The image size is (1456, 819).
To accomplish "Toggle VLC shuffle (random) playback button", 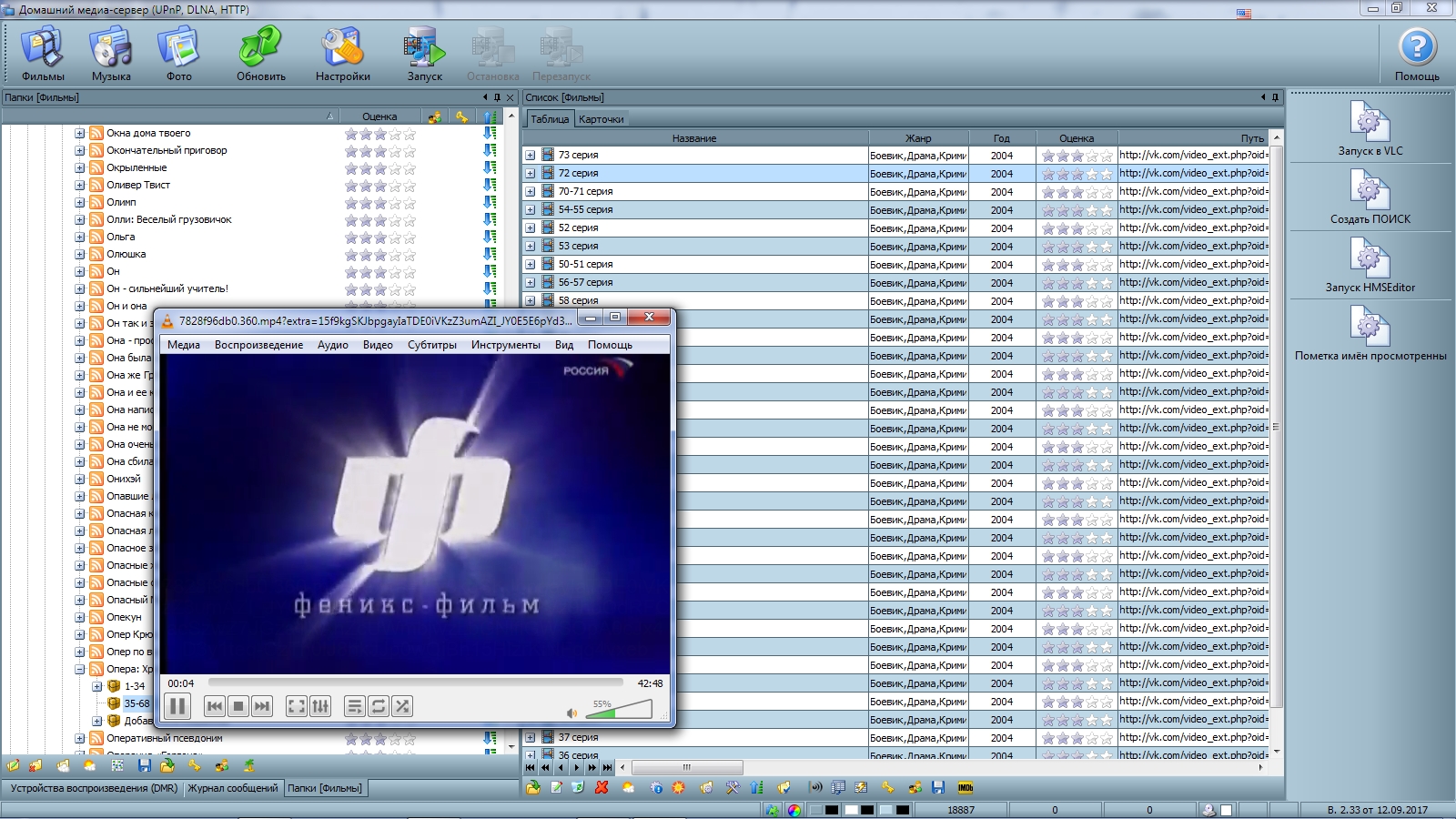I will coord(402,706).
